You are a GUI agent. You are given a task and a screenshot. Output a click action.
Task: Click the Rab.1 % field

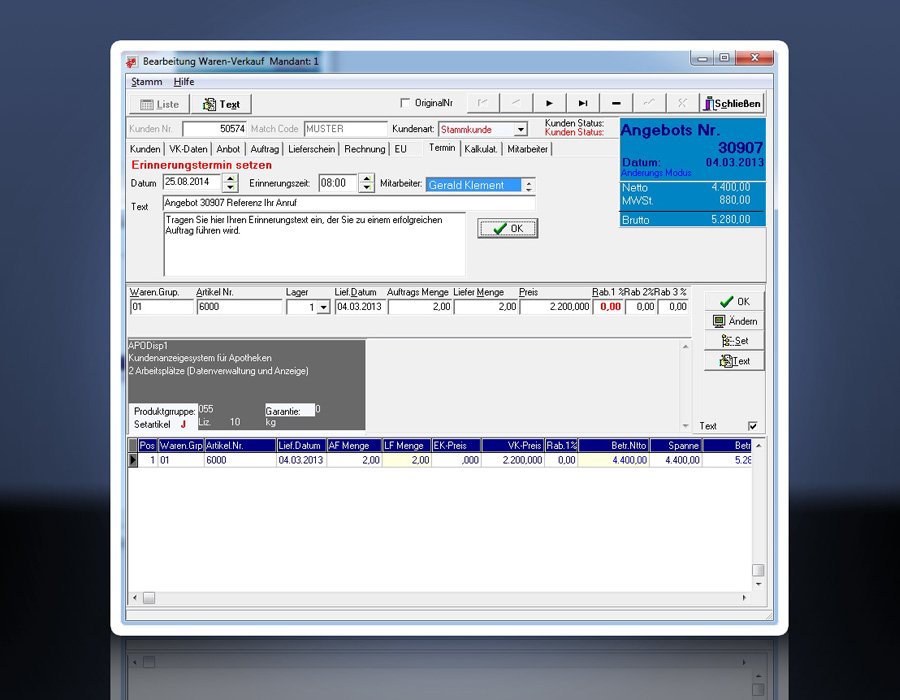click(x=608, y=307)
